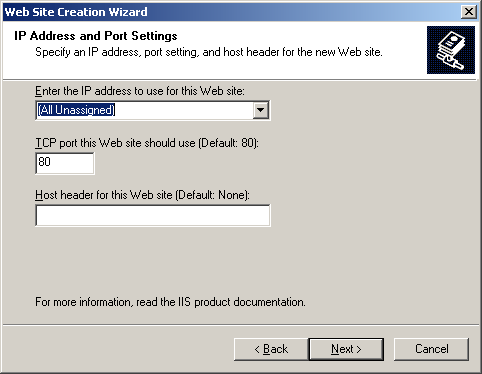
Task: Focus the empty Host header input field
Action: click(153, 215)
